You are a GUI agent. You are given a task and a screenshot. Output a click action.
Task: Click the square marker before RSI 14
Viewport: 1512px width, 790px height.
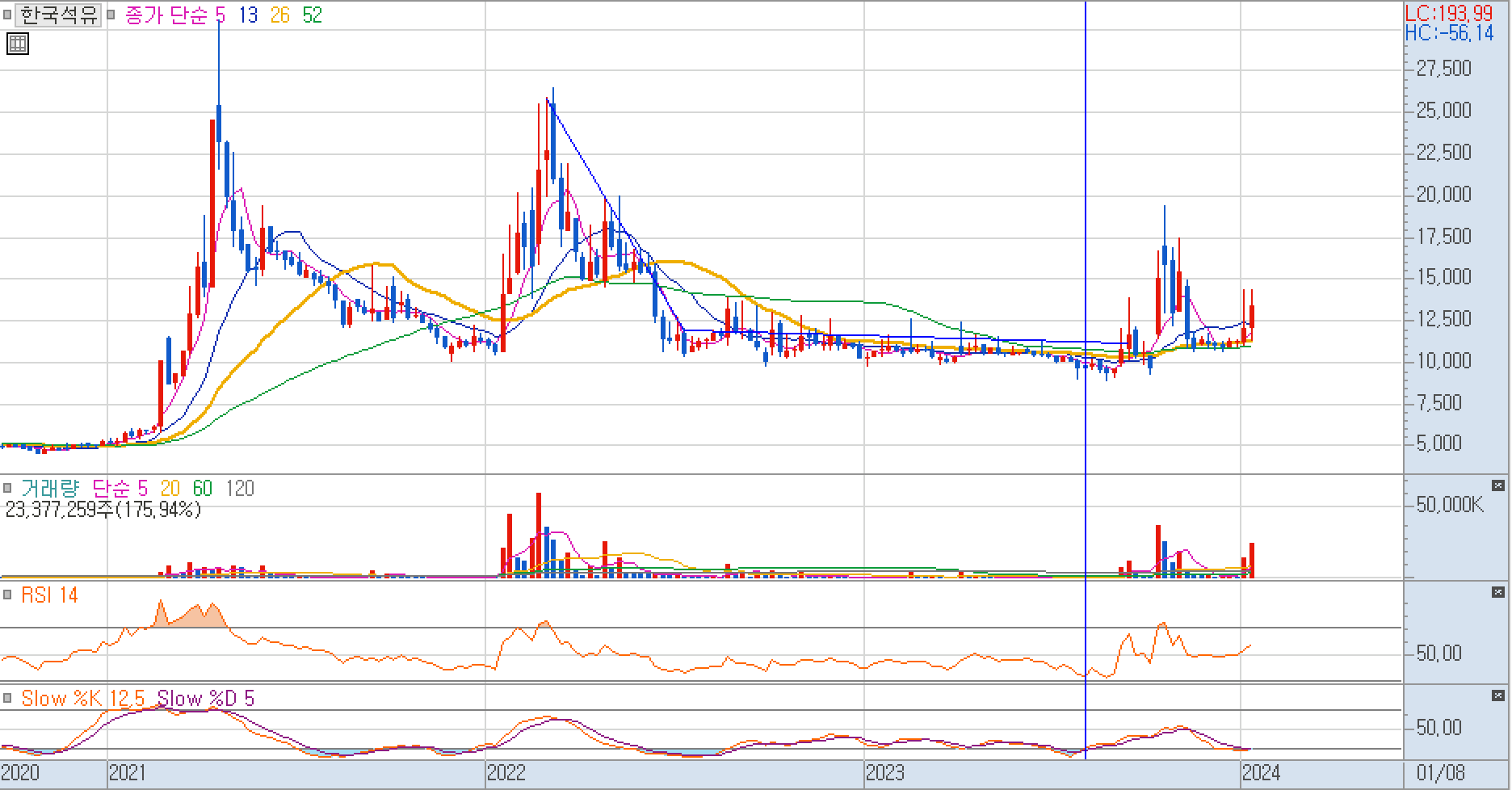[7, 595]
